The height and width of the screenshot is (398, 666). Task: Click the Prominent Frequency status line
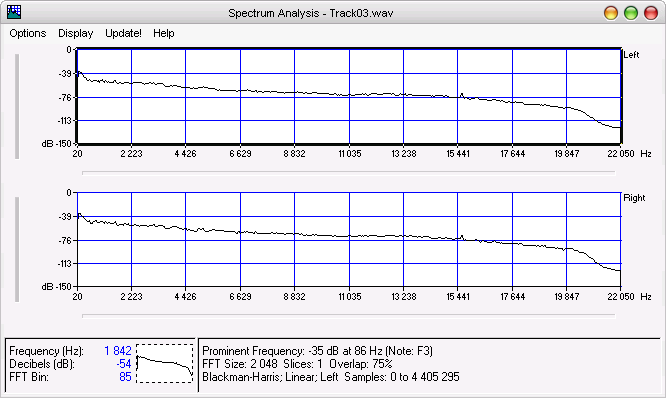click(317, 351)
